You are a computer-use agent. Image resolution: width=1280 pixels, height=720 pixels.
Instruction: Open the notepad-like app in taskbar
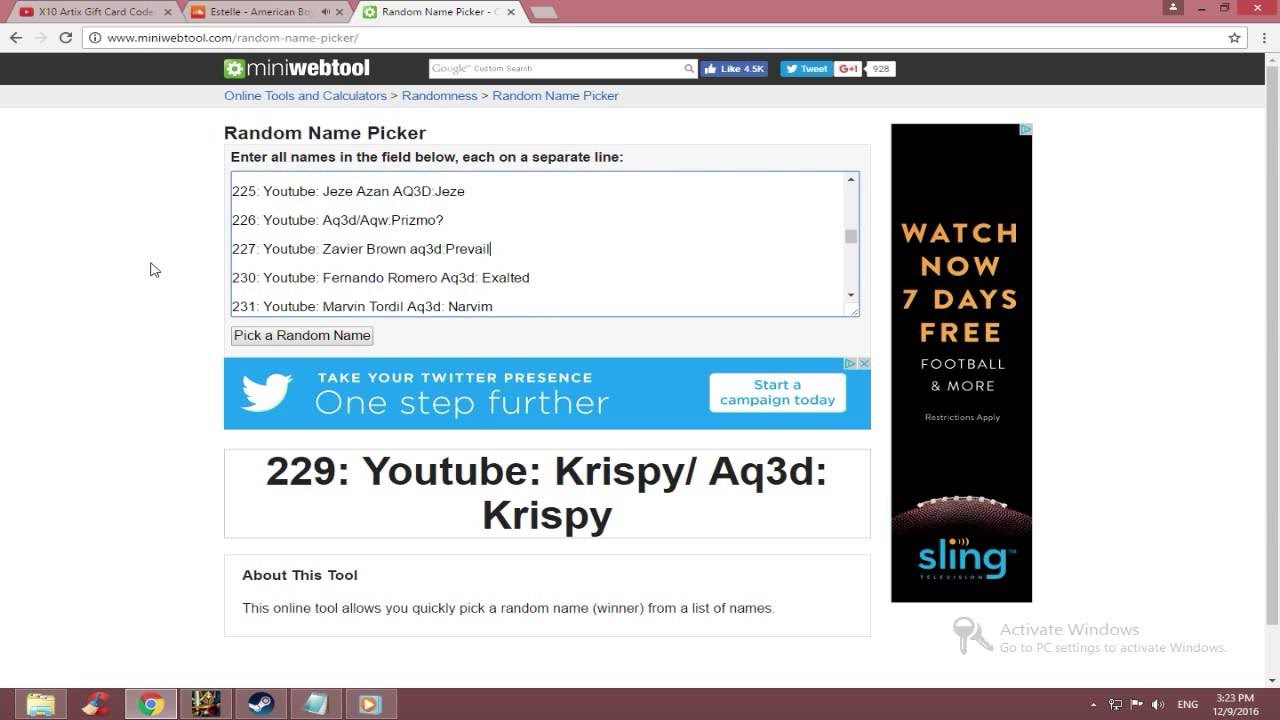click(315, 704)
